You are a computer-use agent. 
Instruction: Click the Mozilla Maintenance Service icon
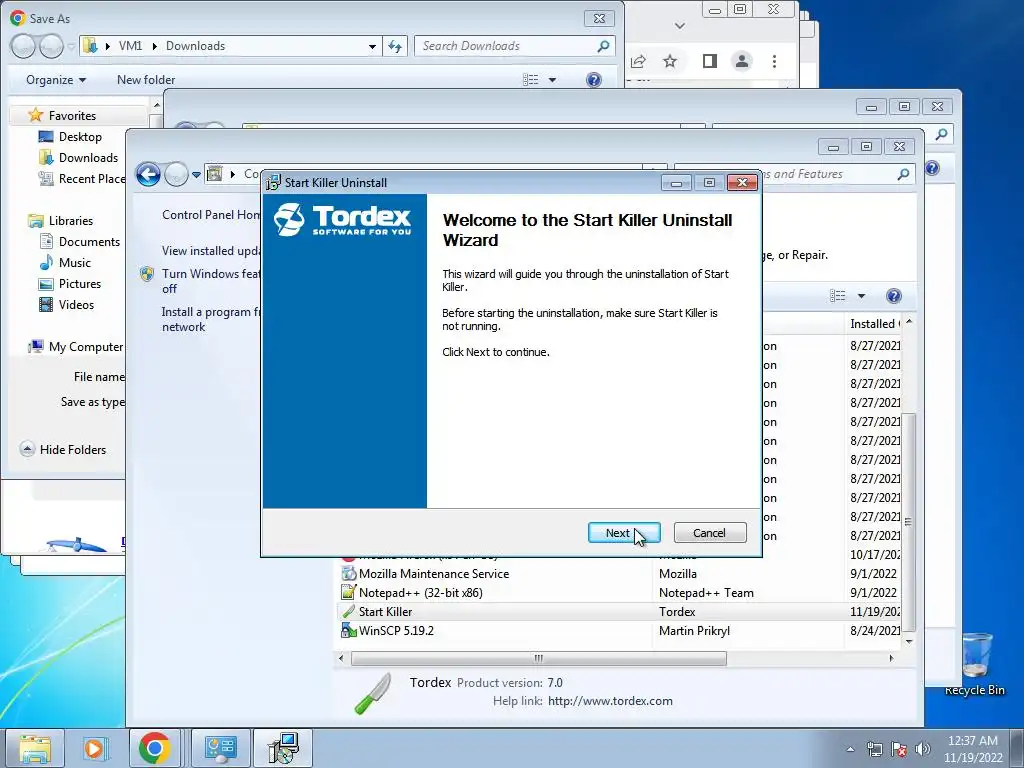pyautogui.click(x=348, y=574)
